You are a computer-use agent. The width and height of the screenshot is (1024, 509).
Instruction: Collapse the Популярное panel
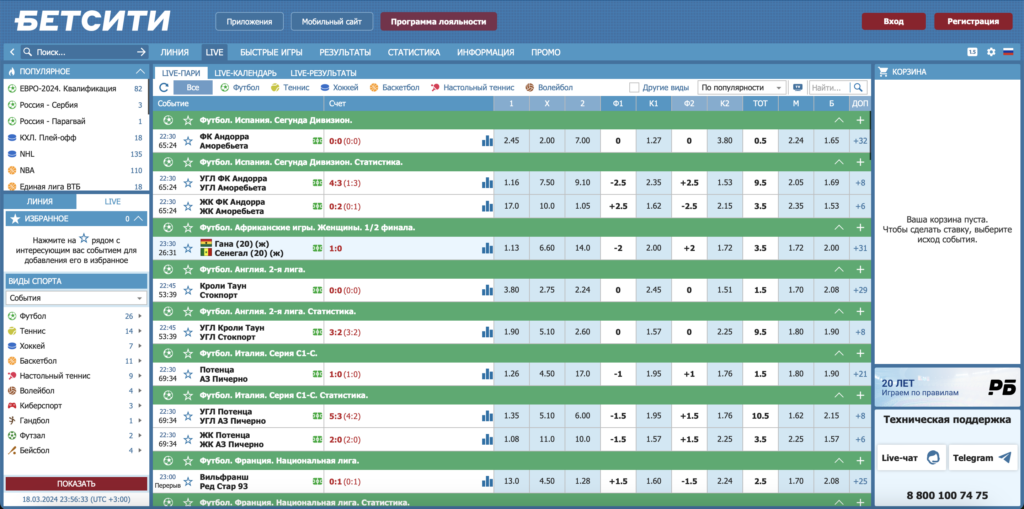(140, 71)
